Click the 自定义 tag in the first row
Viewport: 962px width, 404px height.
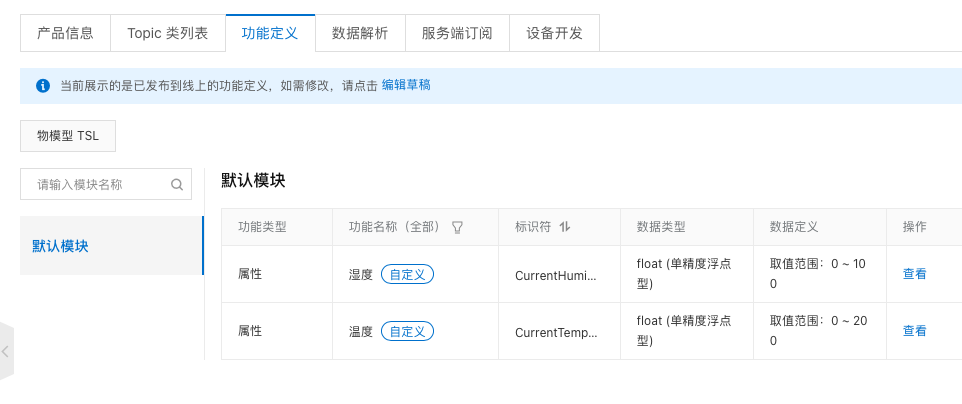click(x=407, y=274)
